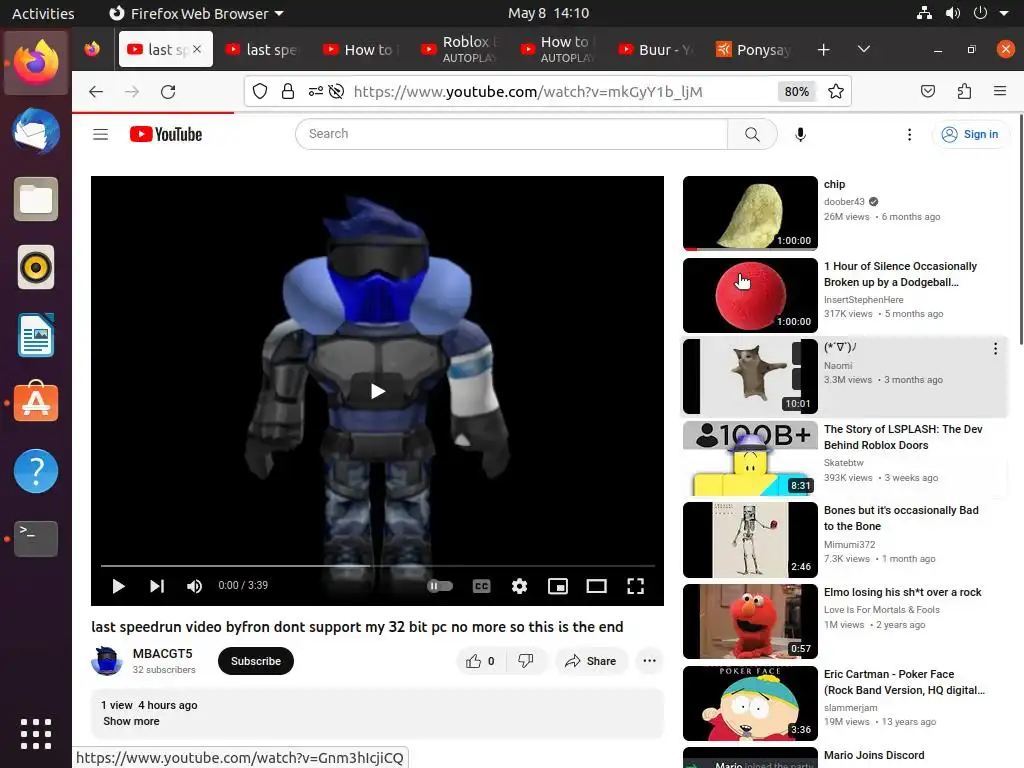Dislike the video with thumbs down
The height and width of the screenshot is (768, 1024).
pos(526,661)
